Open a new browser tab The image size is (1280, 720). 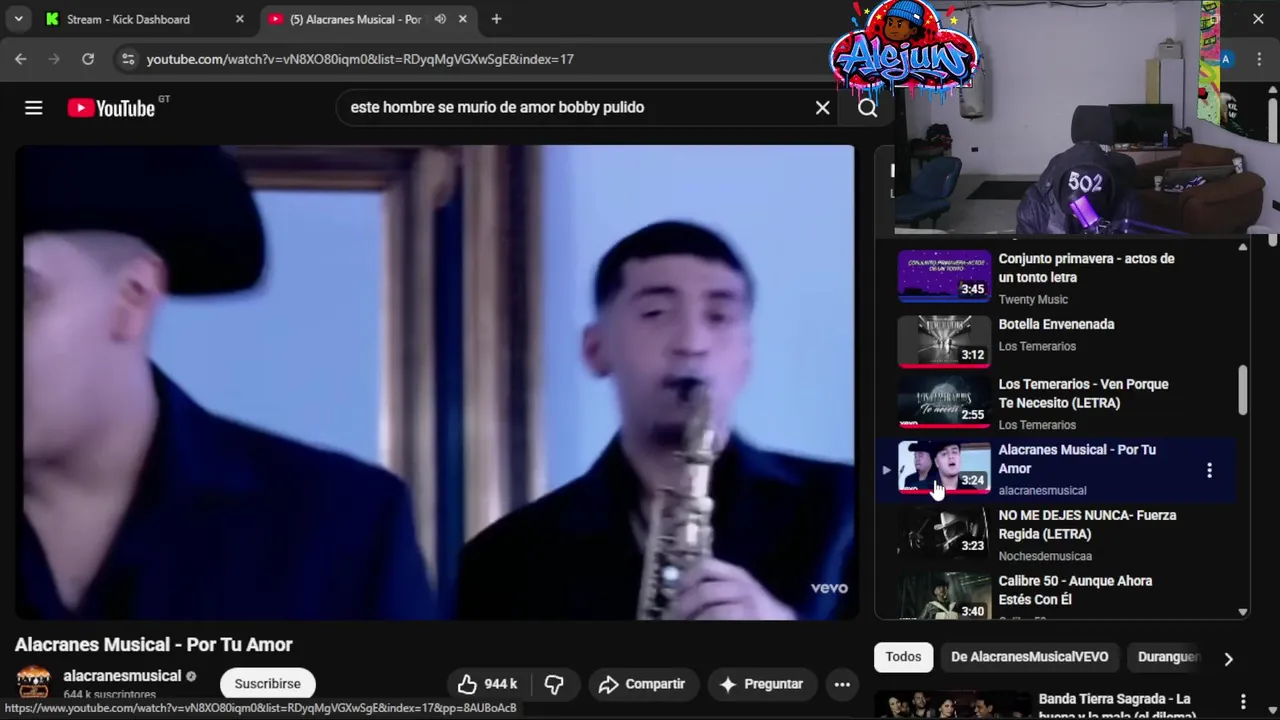(496, 19)
